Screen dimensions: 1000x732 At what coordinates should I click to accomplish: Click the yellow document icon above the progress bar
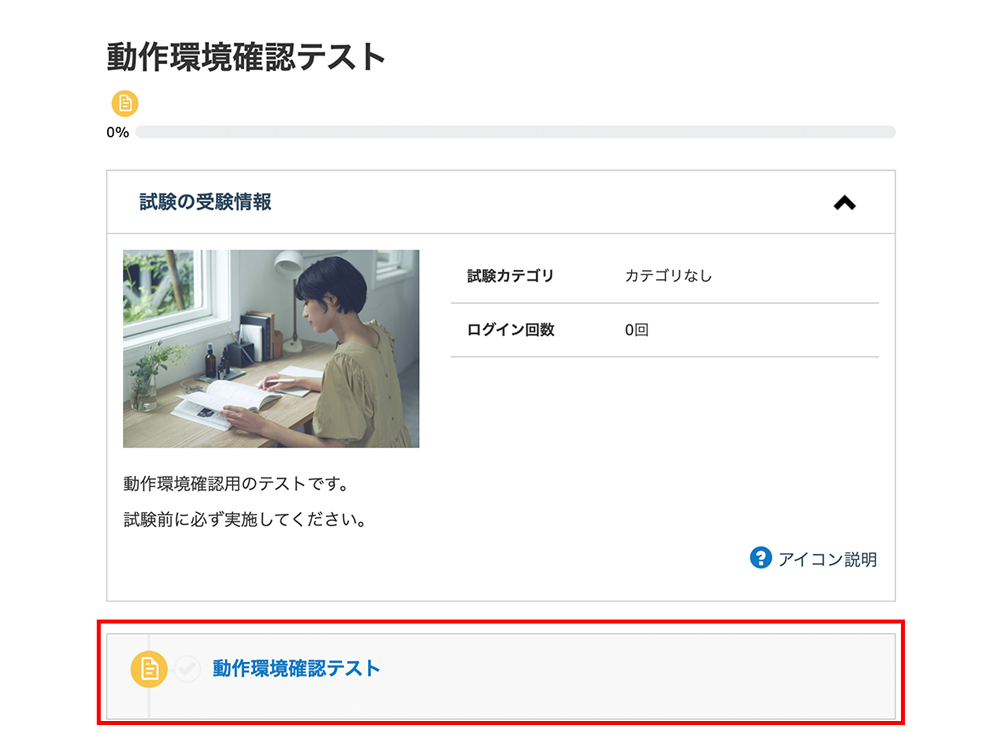pos(124,102)
